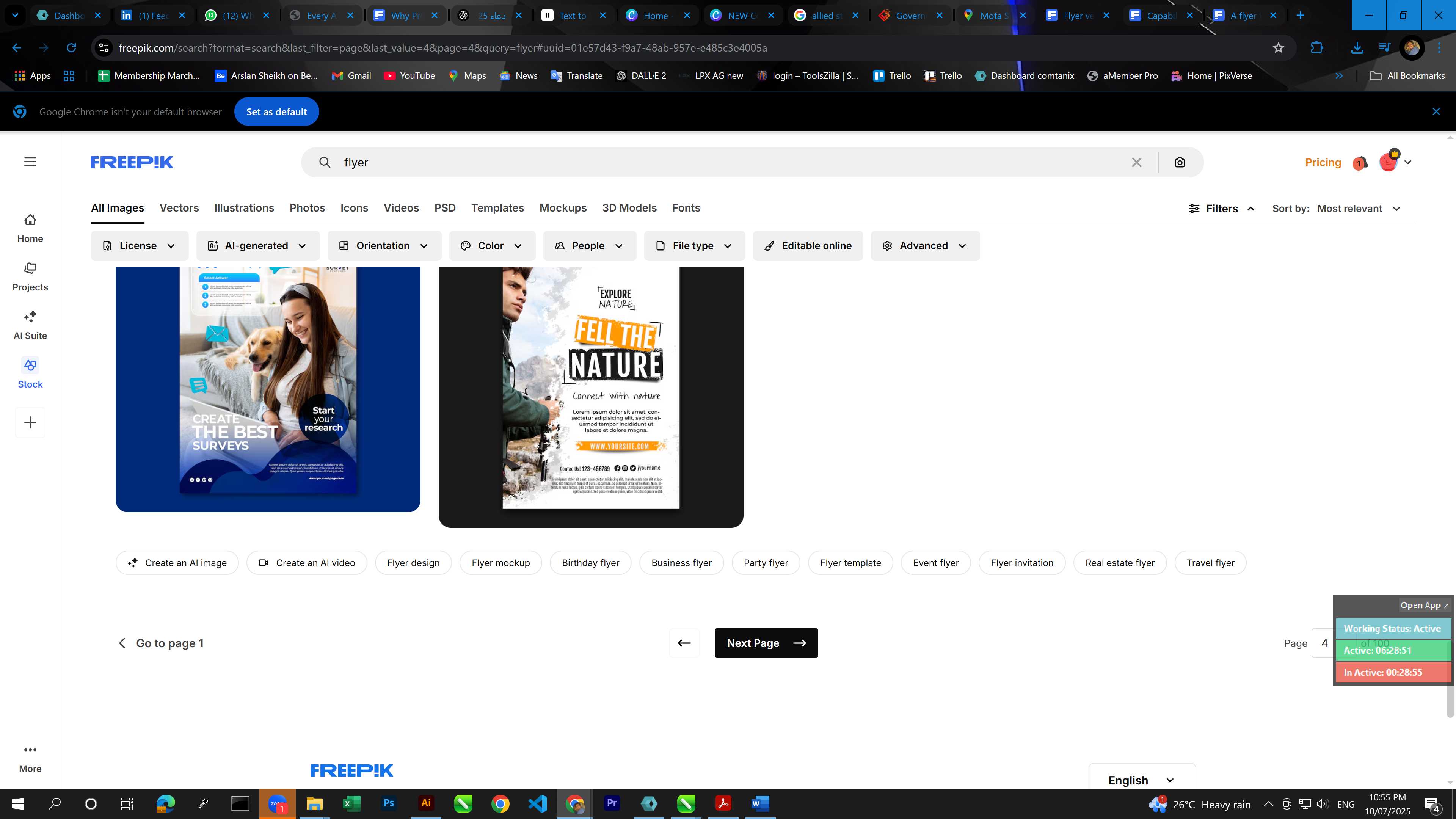Open the Best Surveys flyer thumbnail
Viewport: 1456px width, 819px height.
(268, 389)
